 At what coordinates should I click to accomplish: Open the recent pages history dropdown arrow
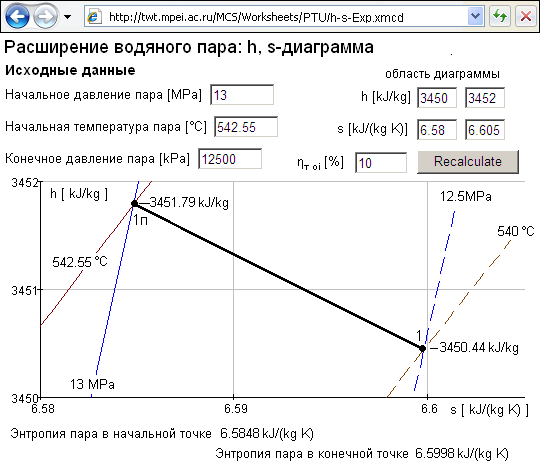(68, 17)
